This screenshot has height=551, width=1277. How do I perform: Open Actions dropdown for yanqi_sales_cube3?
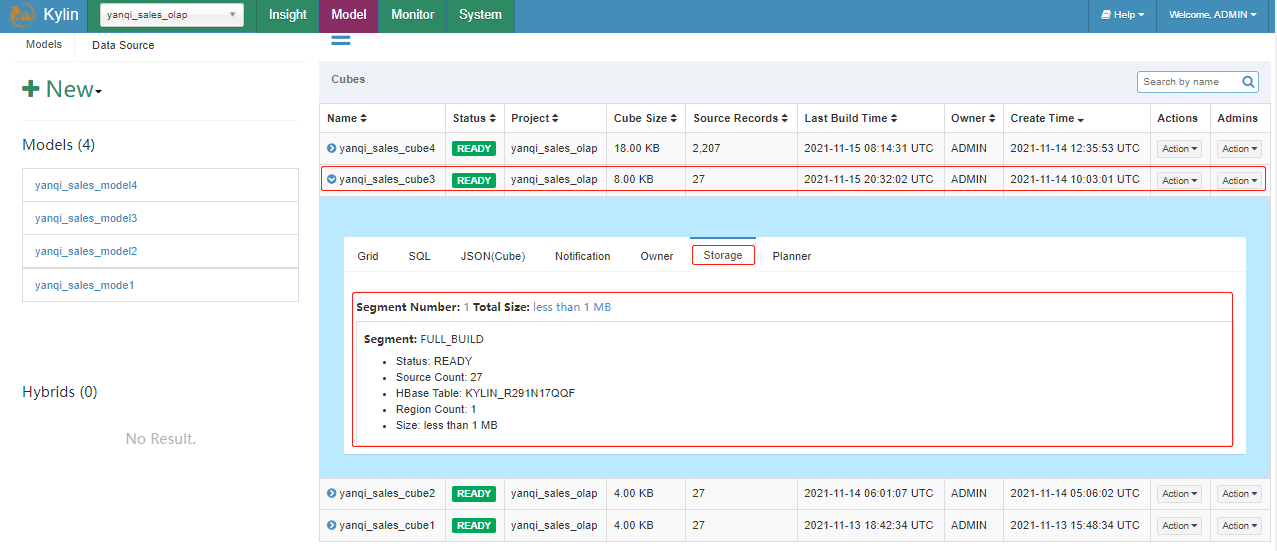click(x=1179, y=181)
